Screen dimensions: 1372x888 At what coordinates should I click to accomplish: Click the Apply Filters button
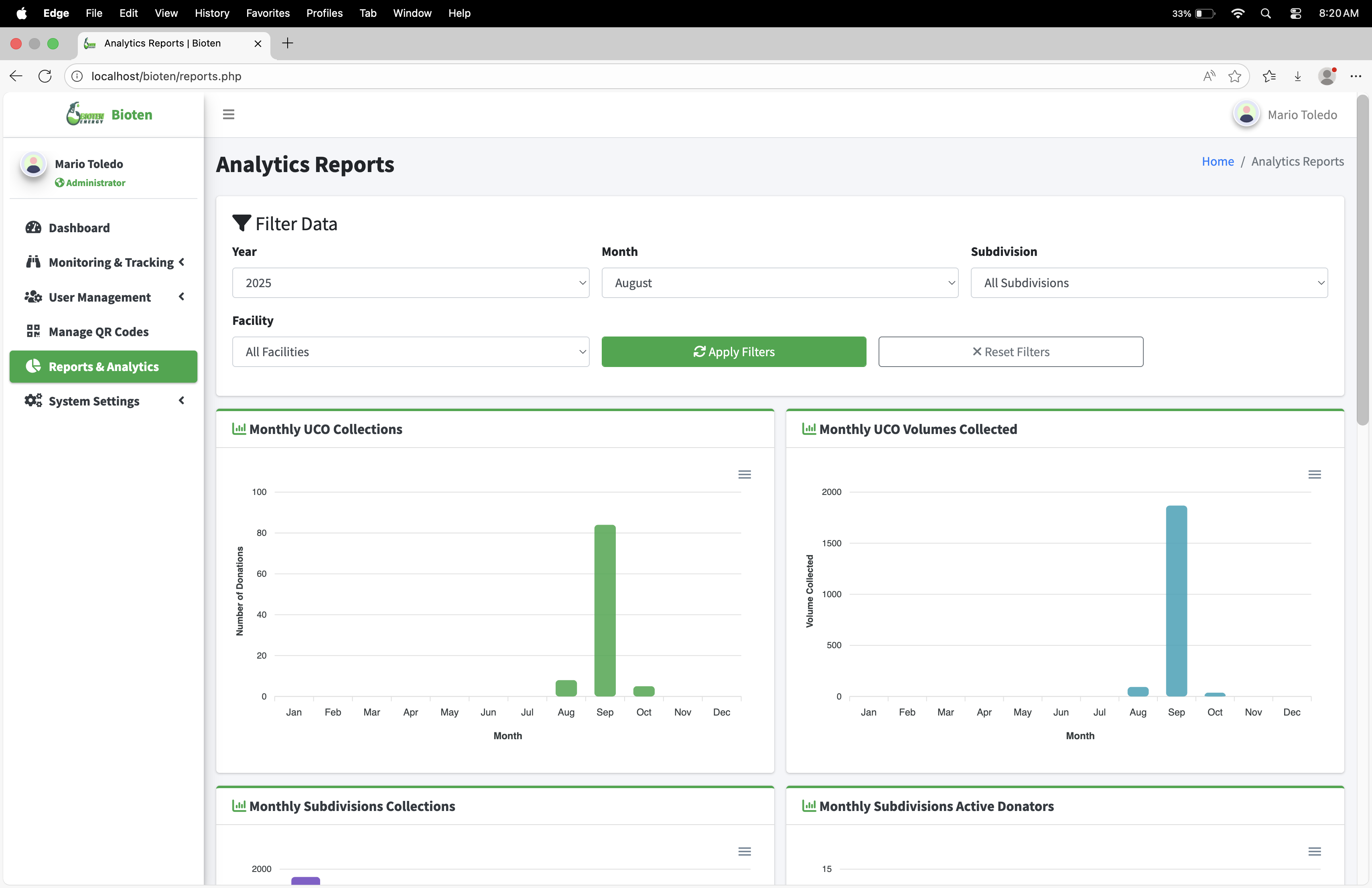(x=733, y=351)
